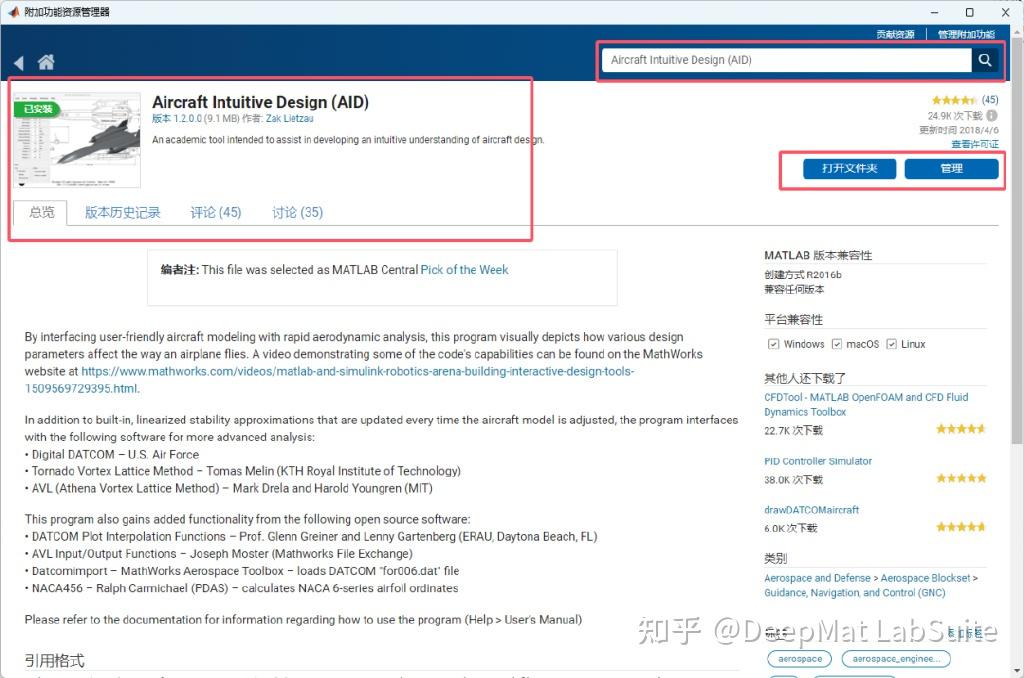This screenshot has width=1024, height=678.
Task: Click the 管理 button
Action: (951, 168)
